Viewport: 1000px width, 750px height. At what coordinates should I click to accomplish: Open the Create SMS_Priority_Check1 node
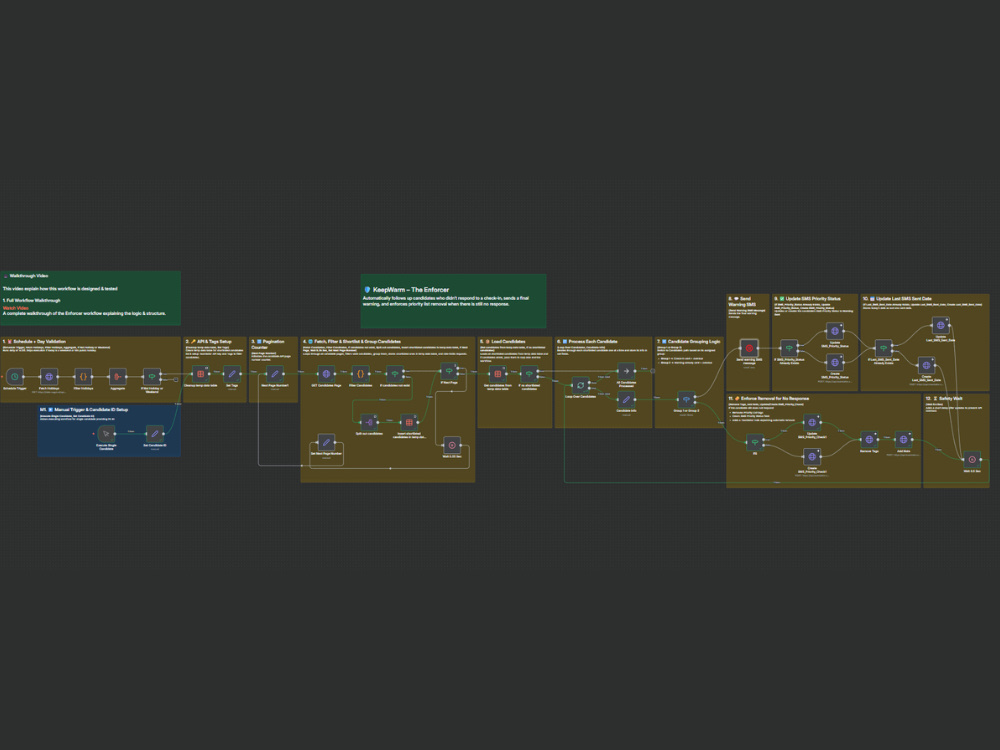coord(812,457)
